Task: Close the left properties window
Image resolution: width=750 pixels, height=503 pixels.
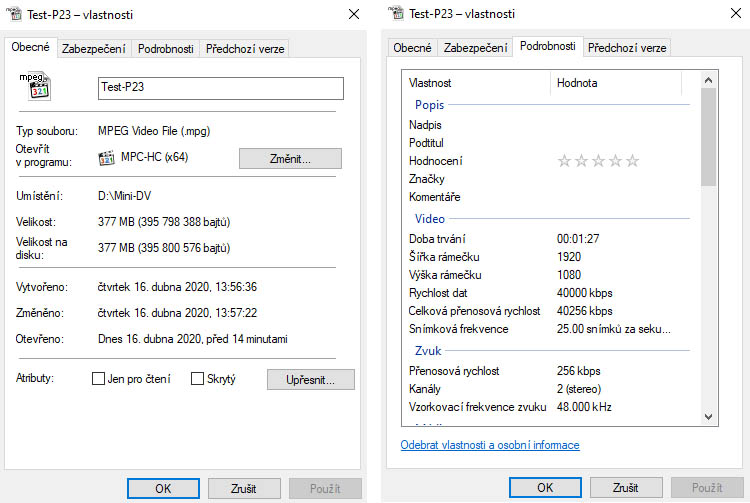Action: click(354, 15)
